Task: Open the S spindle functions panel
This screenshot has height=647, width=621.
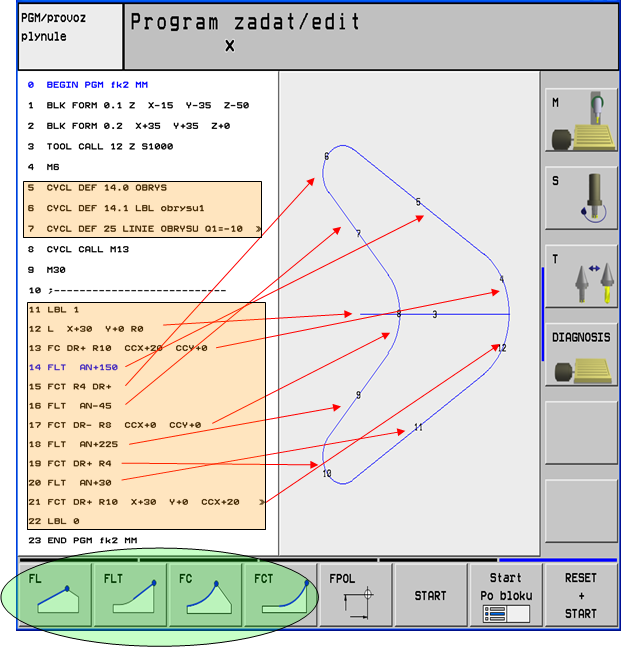Action: tap(581, 198)
